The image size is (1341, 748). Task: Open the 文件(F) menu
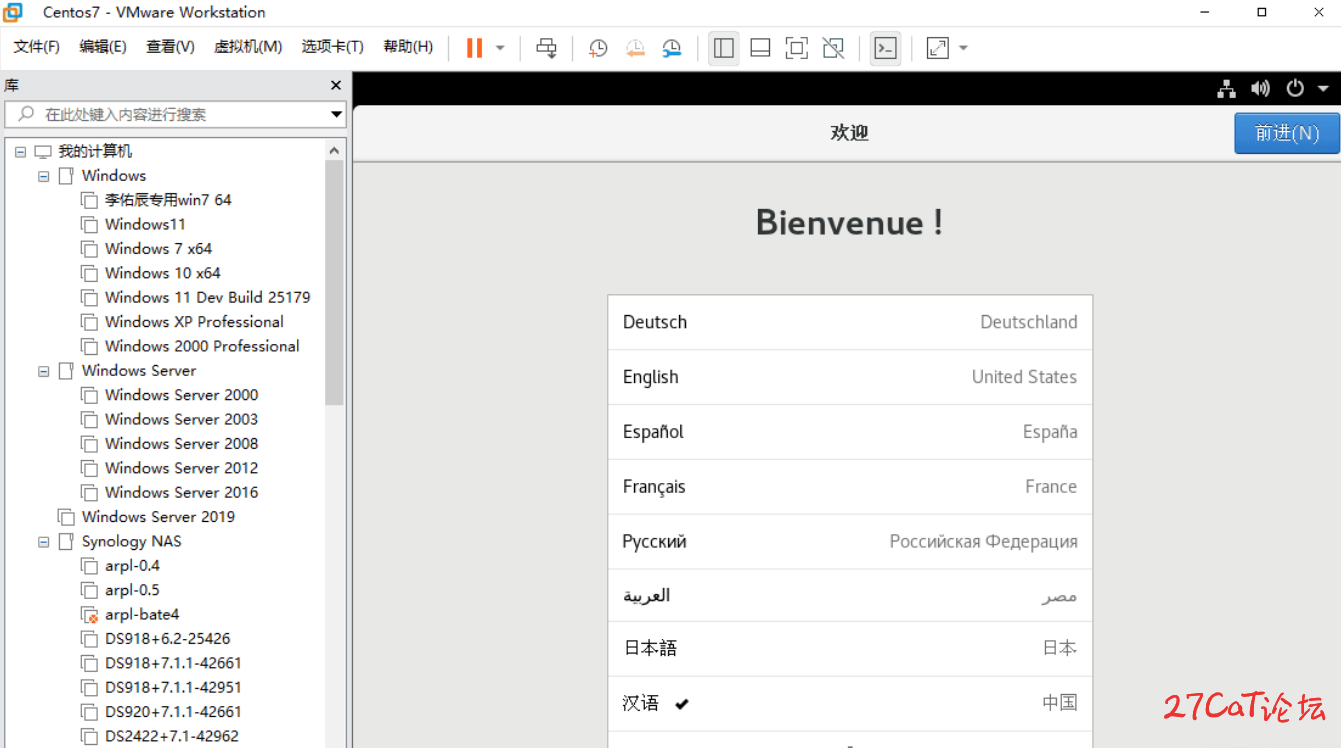(37, 47)
